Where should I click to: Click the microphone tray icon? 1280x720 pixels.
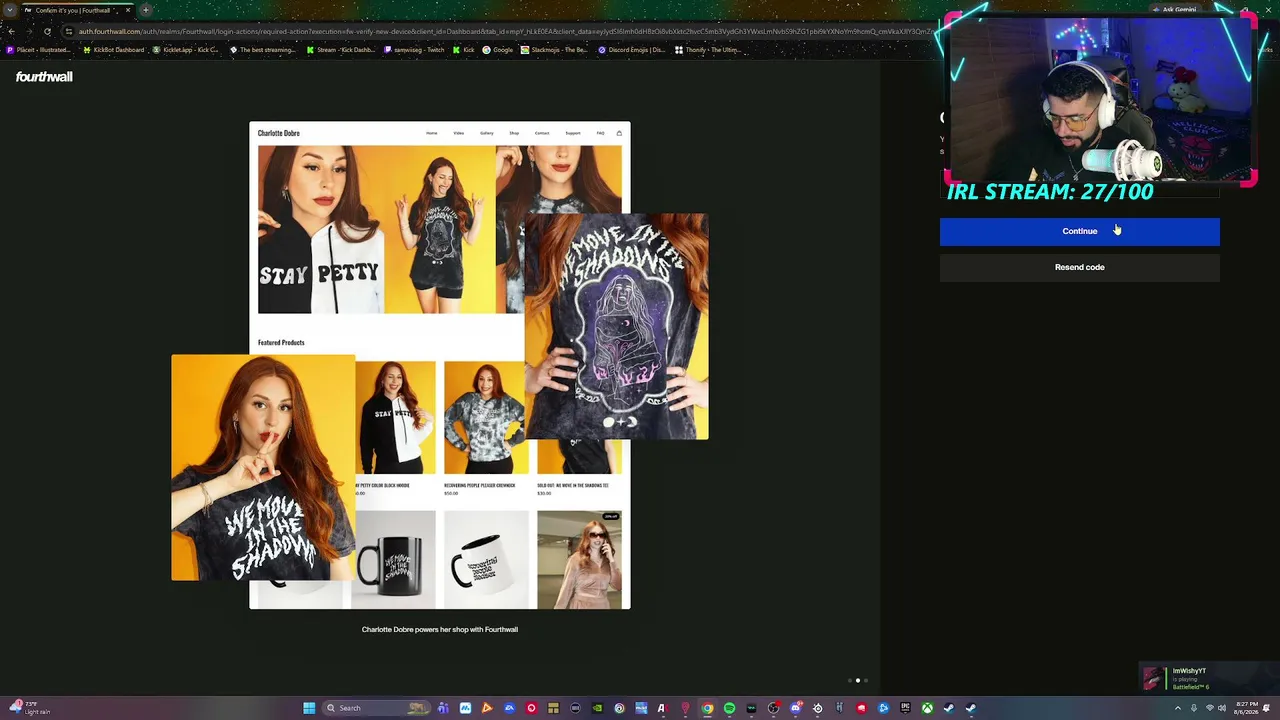[x=1193, y=708]
